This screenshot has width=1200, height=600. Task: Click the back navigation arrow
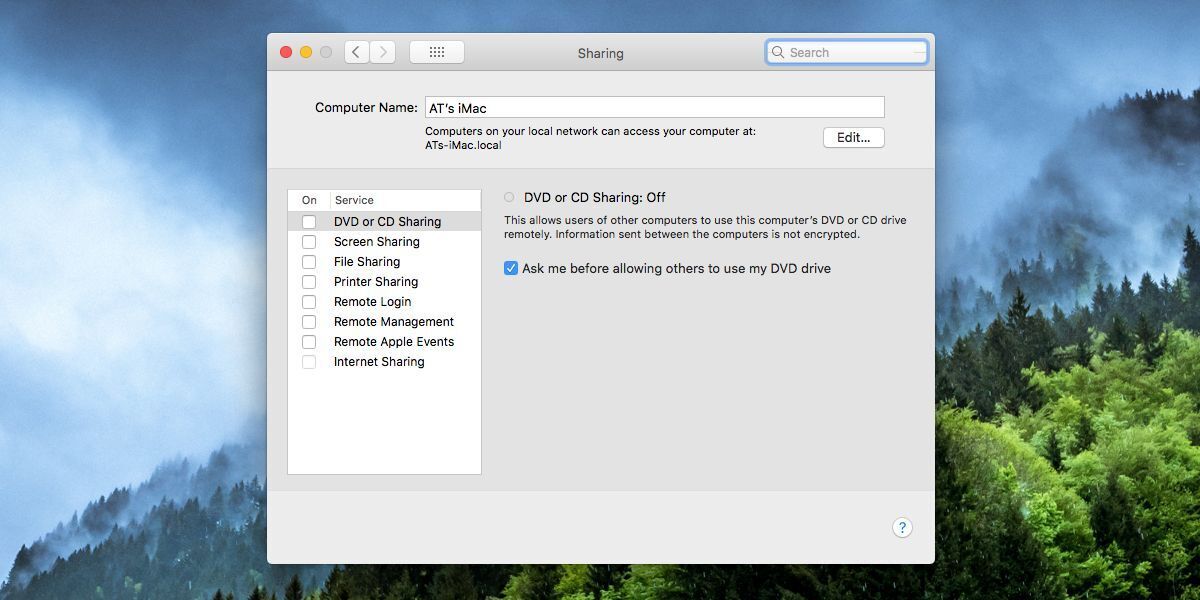pos(357,52)
